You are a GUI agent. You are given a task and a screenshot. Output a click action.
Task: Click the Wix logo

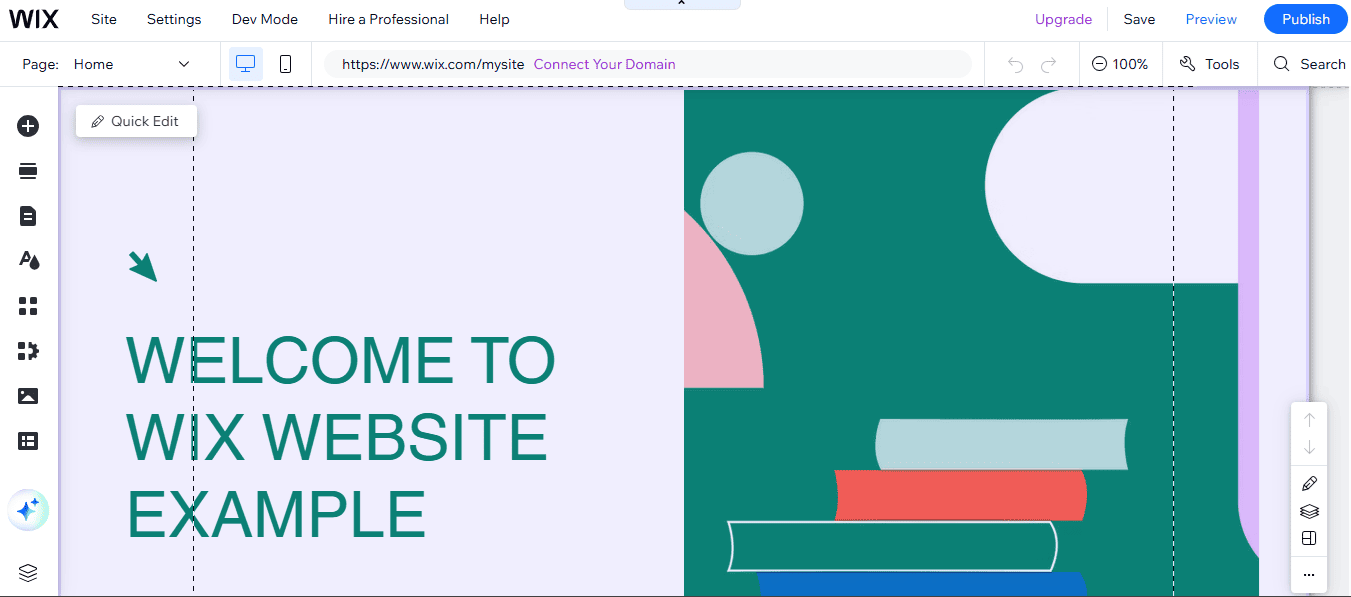pyautogui.click(x=34, y=19)
